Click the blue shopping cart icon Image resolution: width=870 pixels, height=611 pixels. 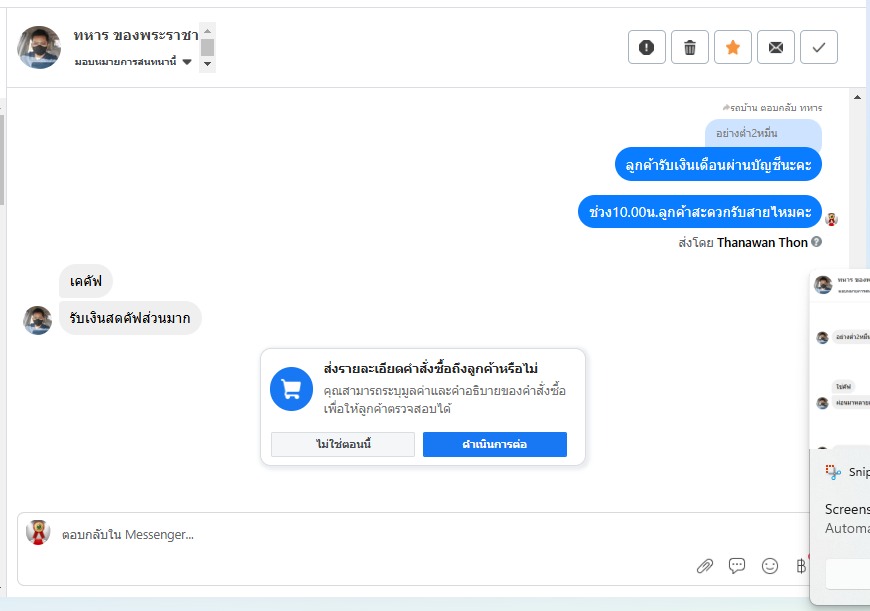[x=291, y=389]
